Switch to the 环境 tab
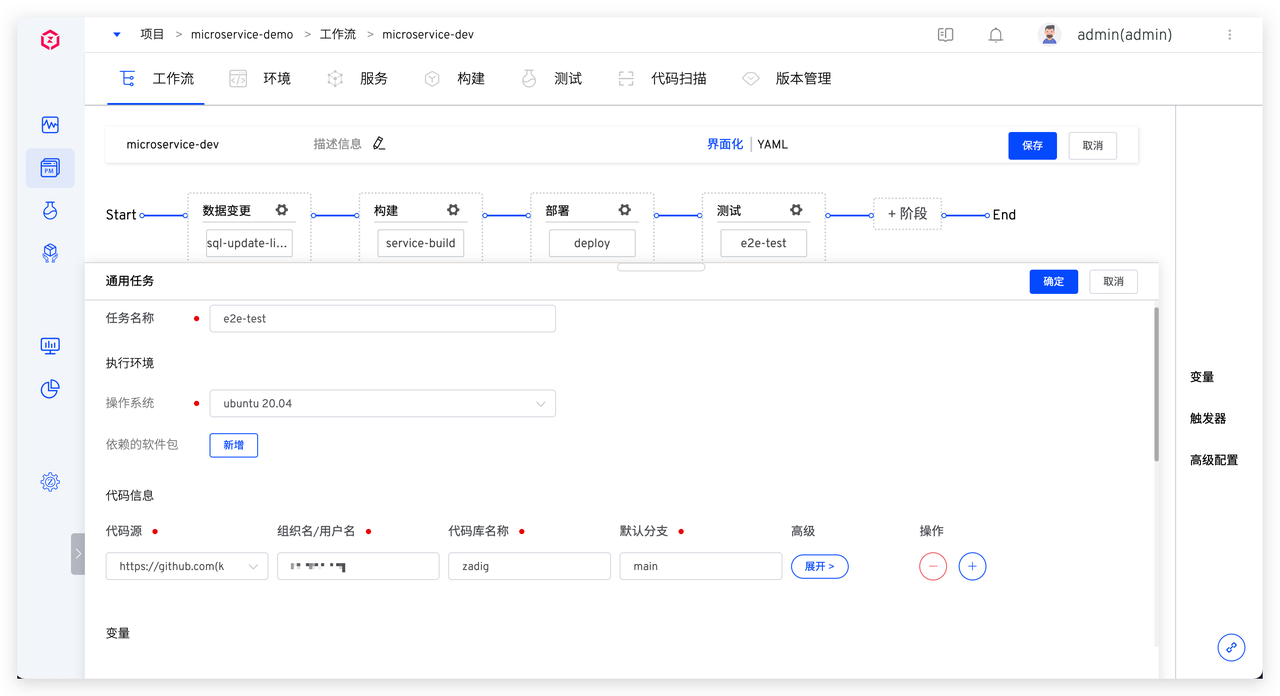Viewport: 1280px width, 696px height. pyautogui.click(x=261, y=78)
